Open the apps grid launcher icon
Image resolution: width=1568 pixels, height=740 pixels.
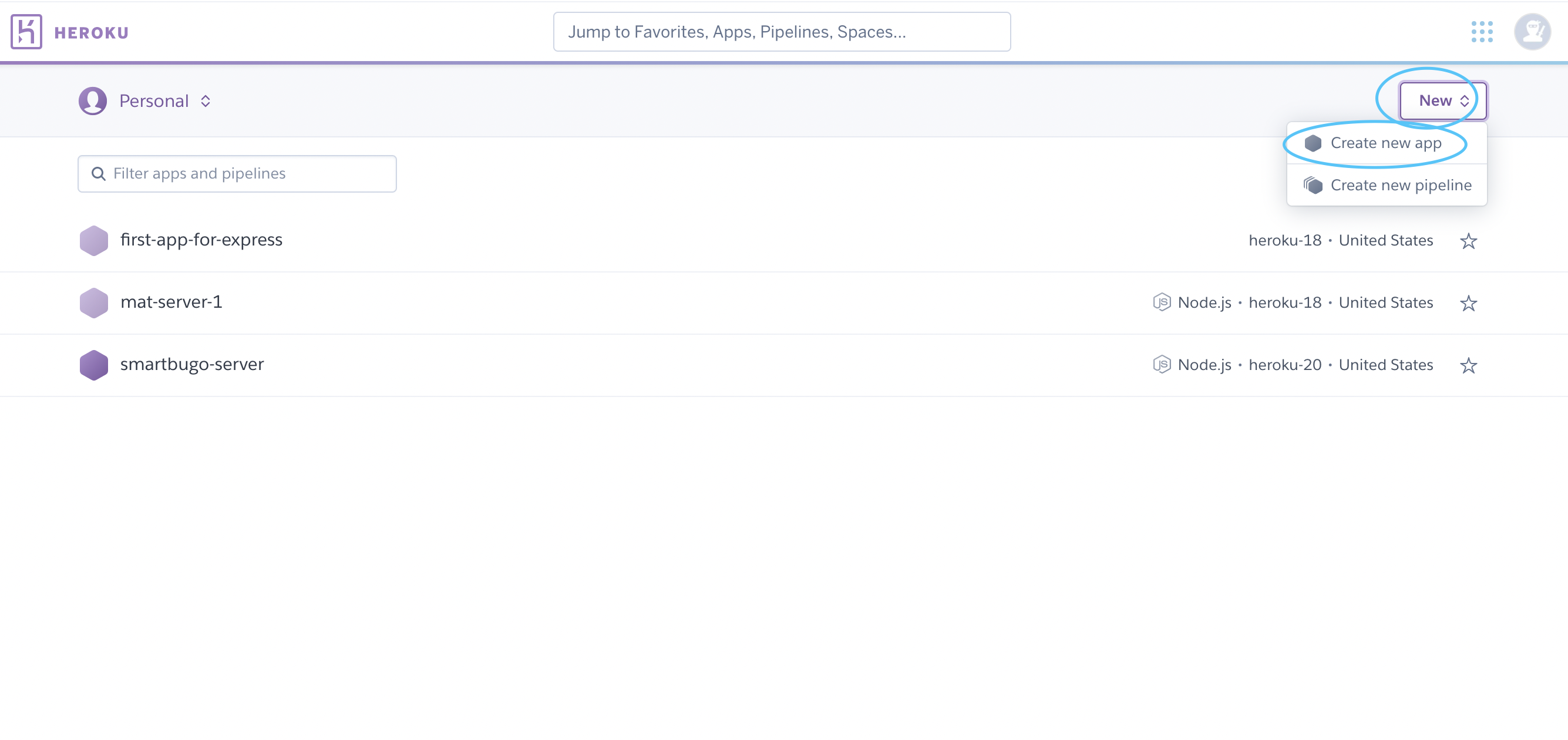(1482, 32)
